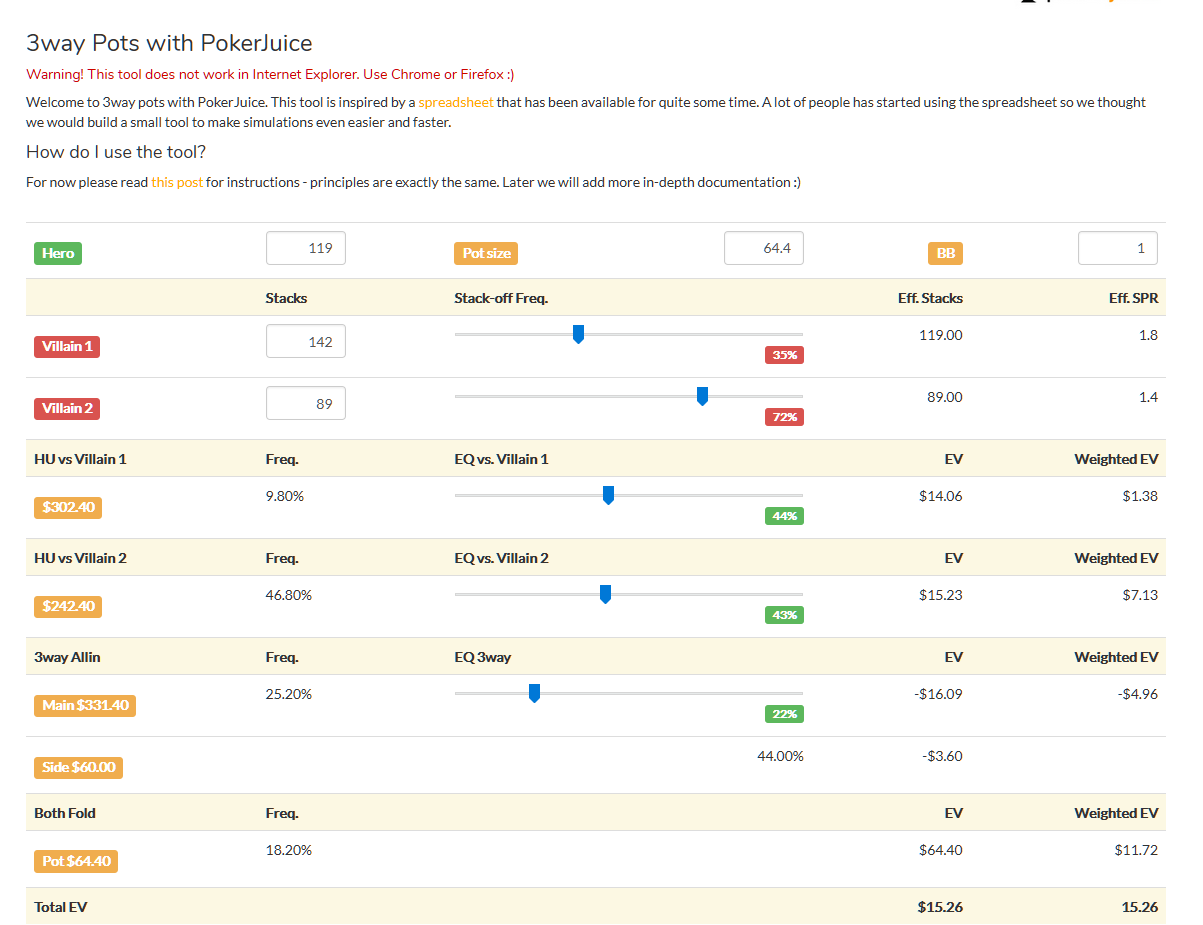The height and width of the screenshot is (925, 1203).
Task: Click the 9.80% frequency value
Action: click(285, 495)
